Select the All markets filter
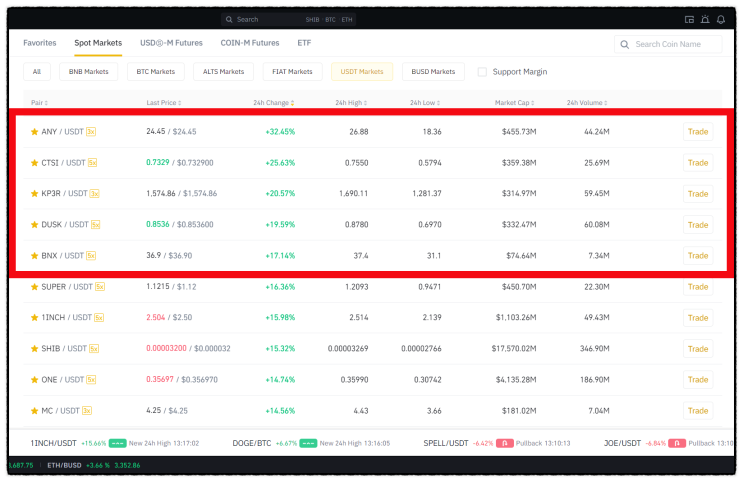 pos(36,72)
